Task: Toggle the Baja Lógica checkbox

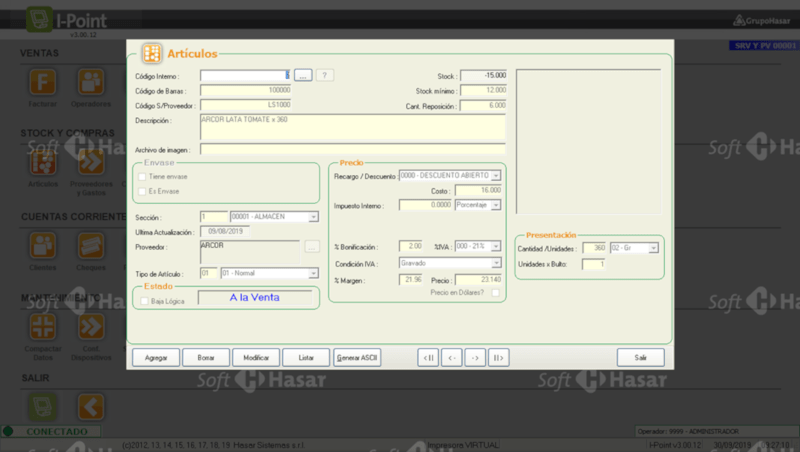Action: click(144, 300)
